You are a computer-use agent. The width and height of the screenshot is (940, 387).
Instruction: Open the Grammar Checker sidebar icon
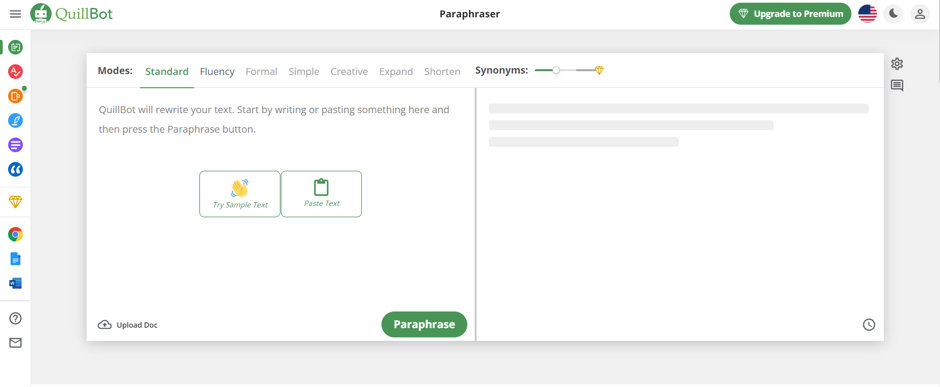pyautogui.click(x=16, y=72)
